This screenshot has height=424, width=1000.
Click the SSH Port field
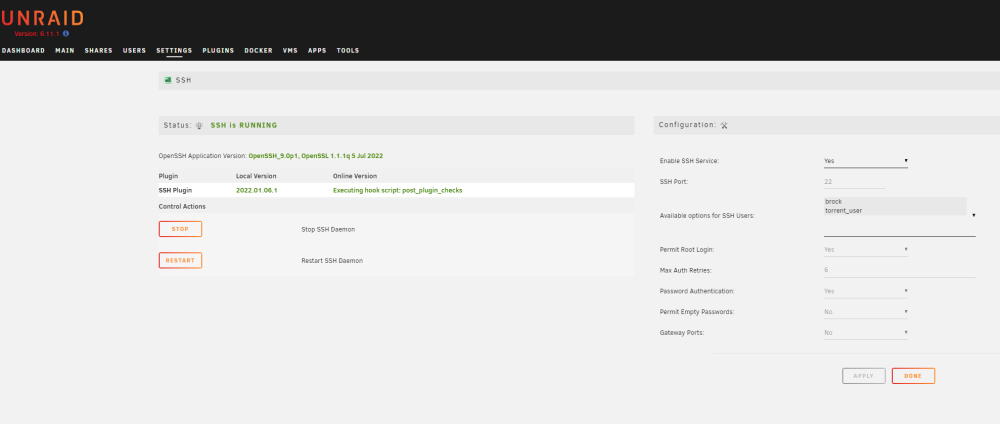[x=854, y=182]
